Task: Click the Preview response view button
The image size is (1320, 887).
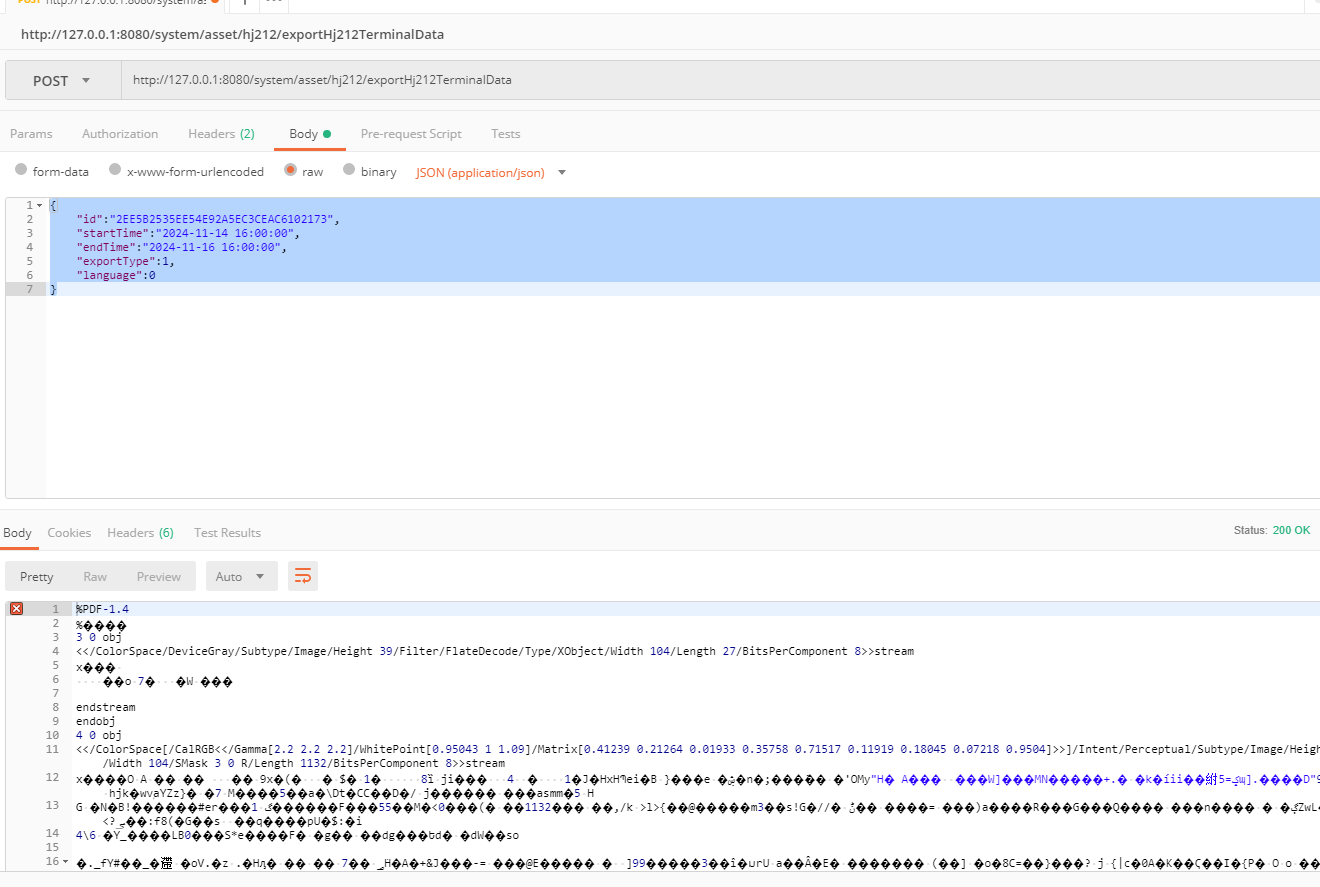Action: pyautogui.click(x=159, y=576)
